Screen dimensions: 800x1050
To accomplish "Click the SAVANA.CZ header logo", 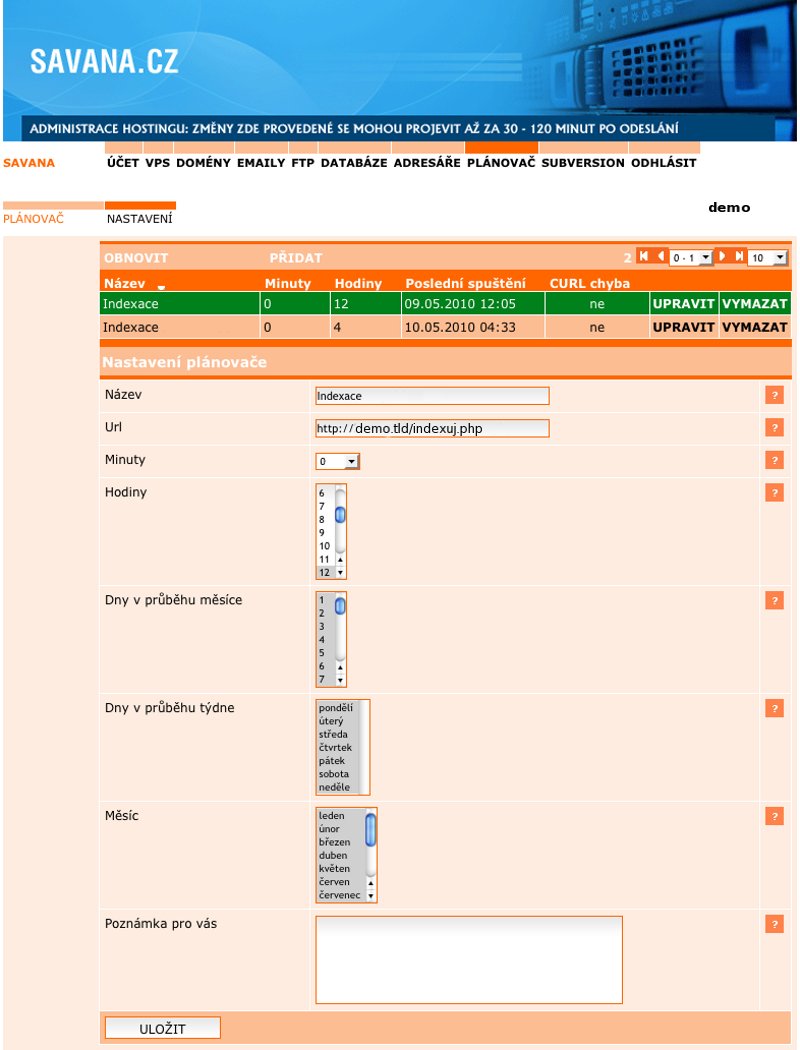I will click(x=104, y=61).
